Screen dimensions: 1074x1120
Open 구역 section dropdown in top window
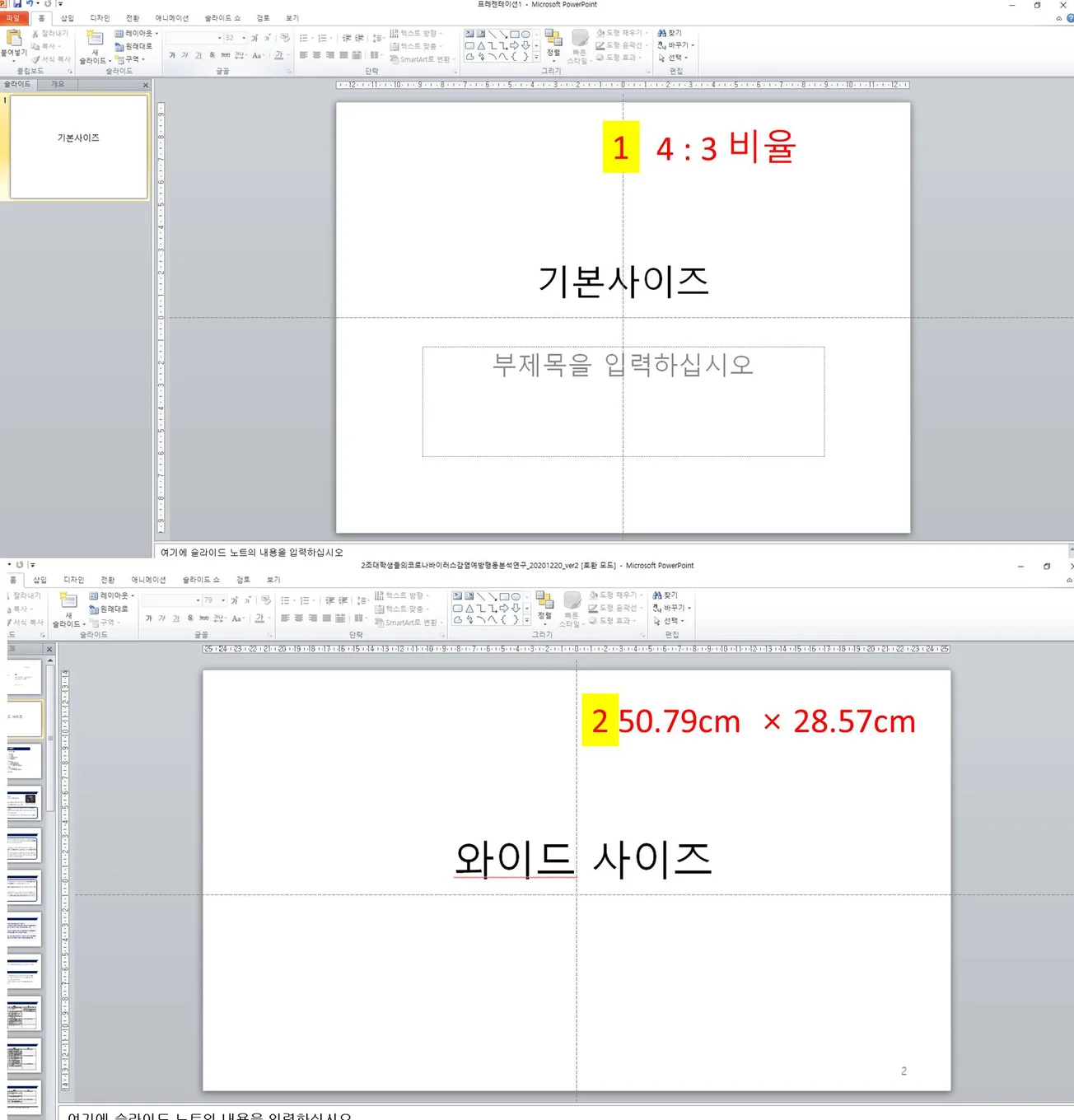(130, 59)
